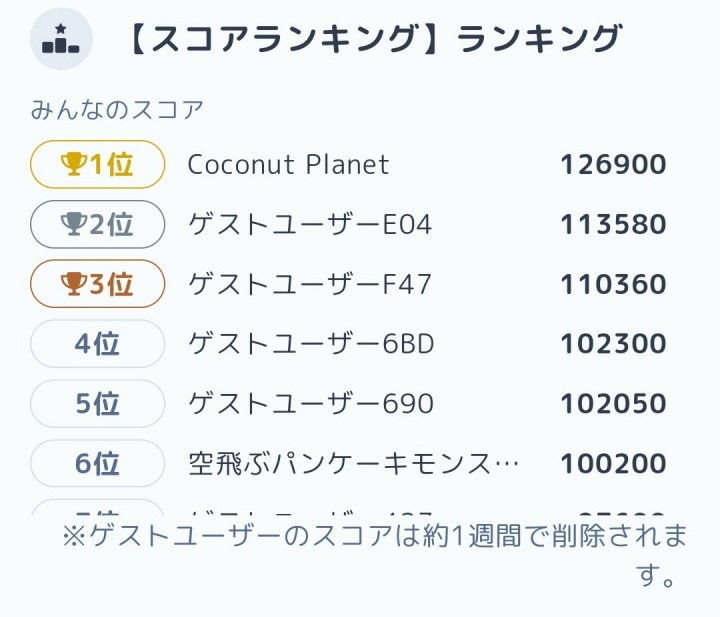720x617 pixels.
Task: Click the silver trophy icon for 2位
Action: coord(73,224)
